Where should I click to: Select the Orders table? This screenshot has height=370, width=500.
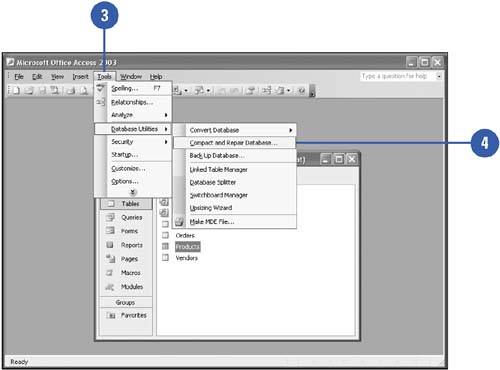coord(185,235)
